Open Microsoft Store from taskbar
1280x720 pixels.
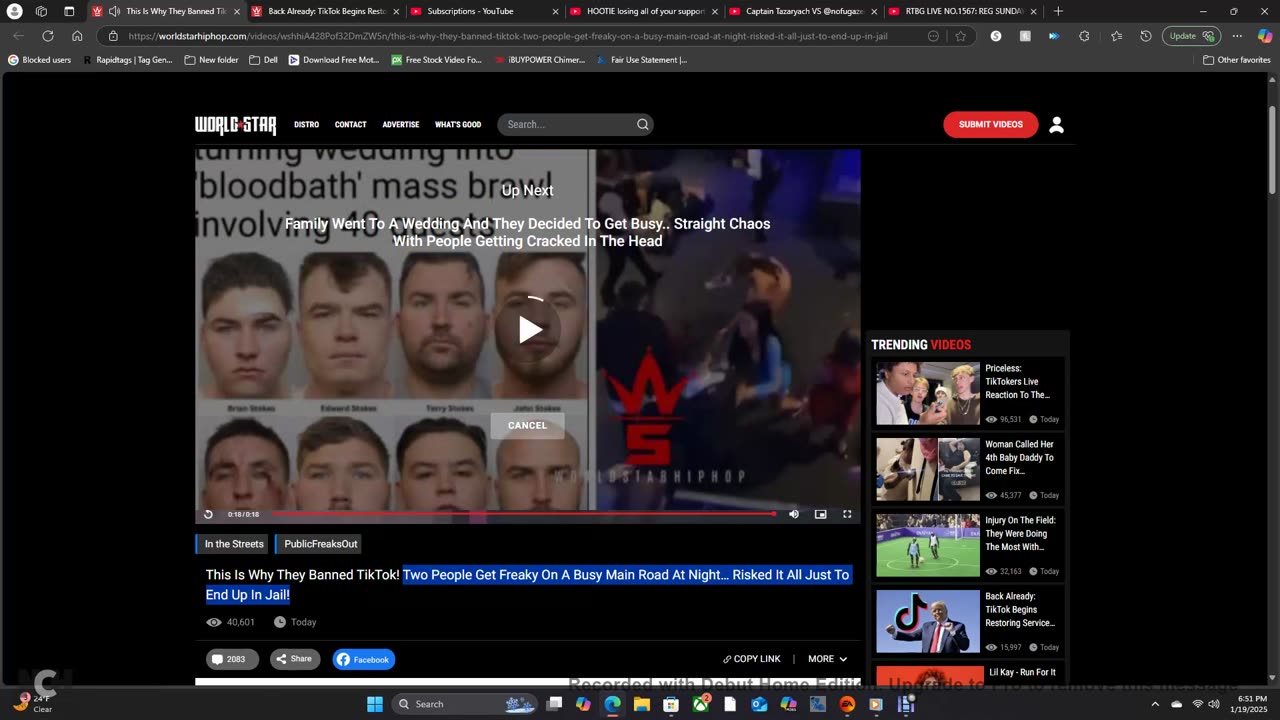671,704
